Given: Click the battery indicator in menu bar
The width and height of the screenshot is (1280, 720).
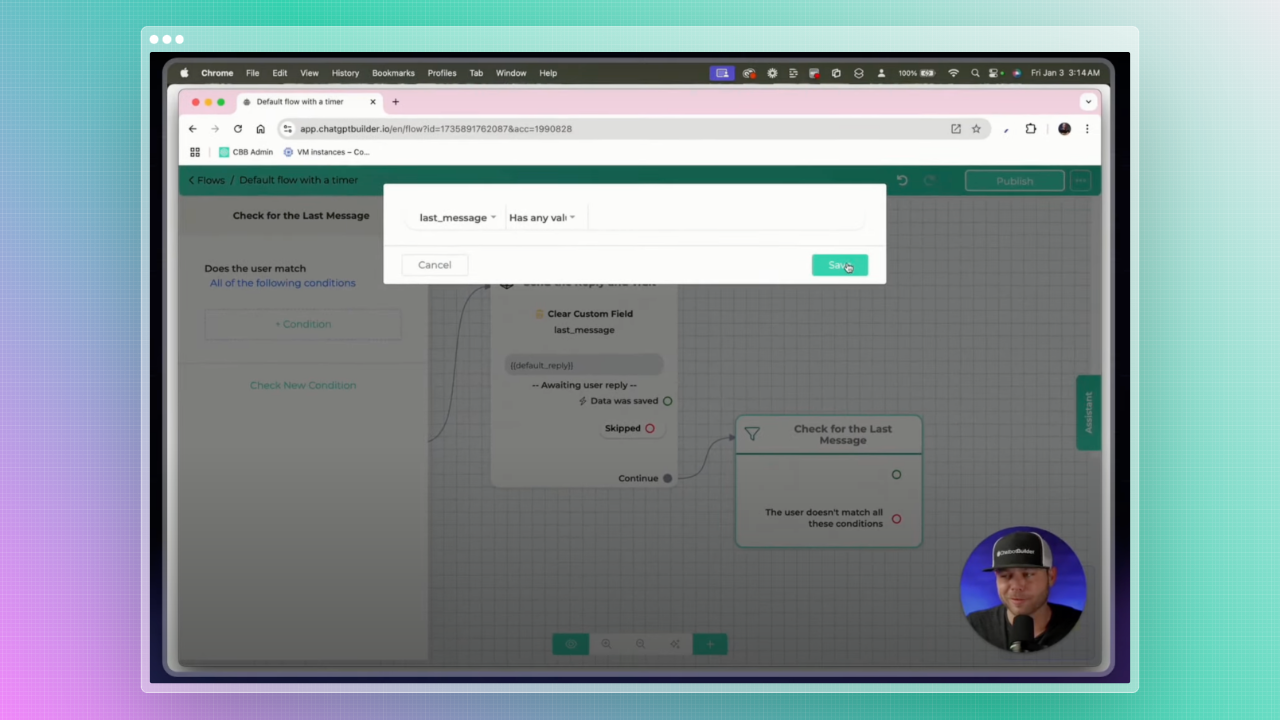Looking at the screenshot, I should (916, 73).
